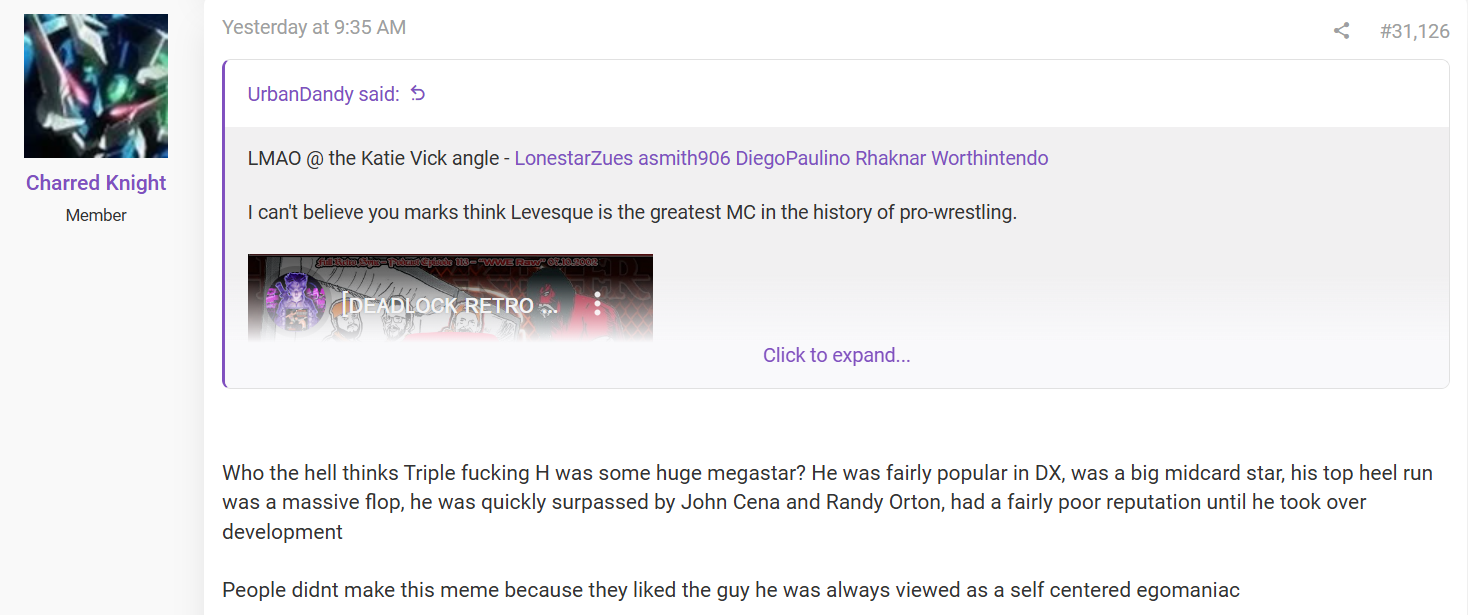Viewport: 1468px width, 615px height.
Task: Click the quoted text about Levesque
Action: tap(632, 212)
